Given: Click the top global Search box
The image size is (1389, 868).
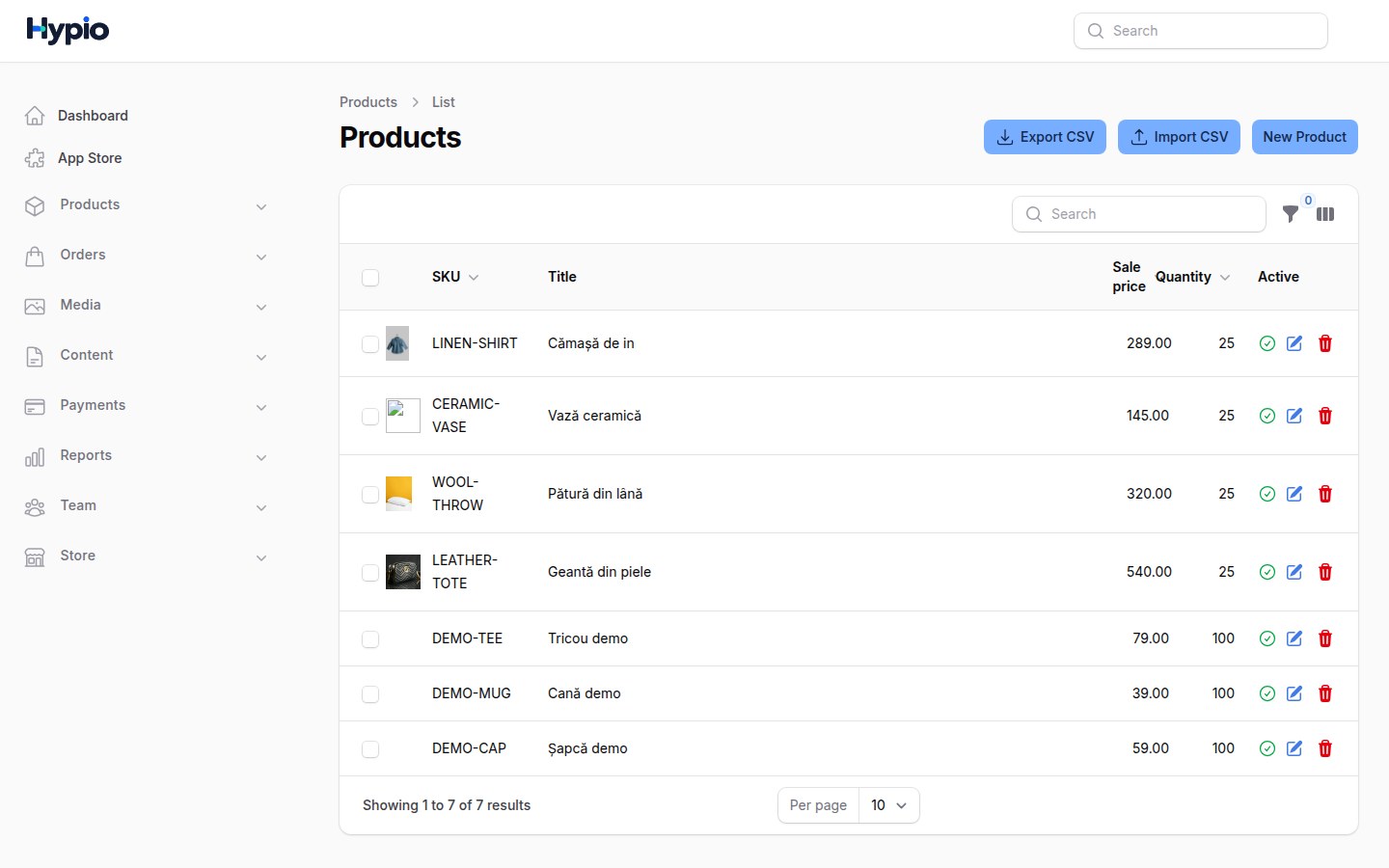Looking at the screenshot, I should 1201,31.
